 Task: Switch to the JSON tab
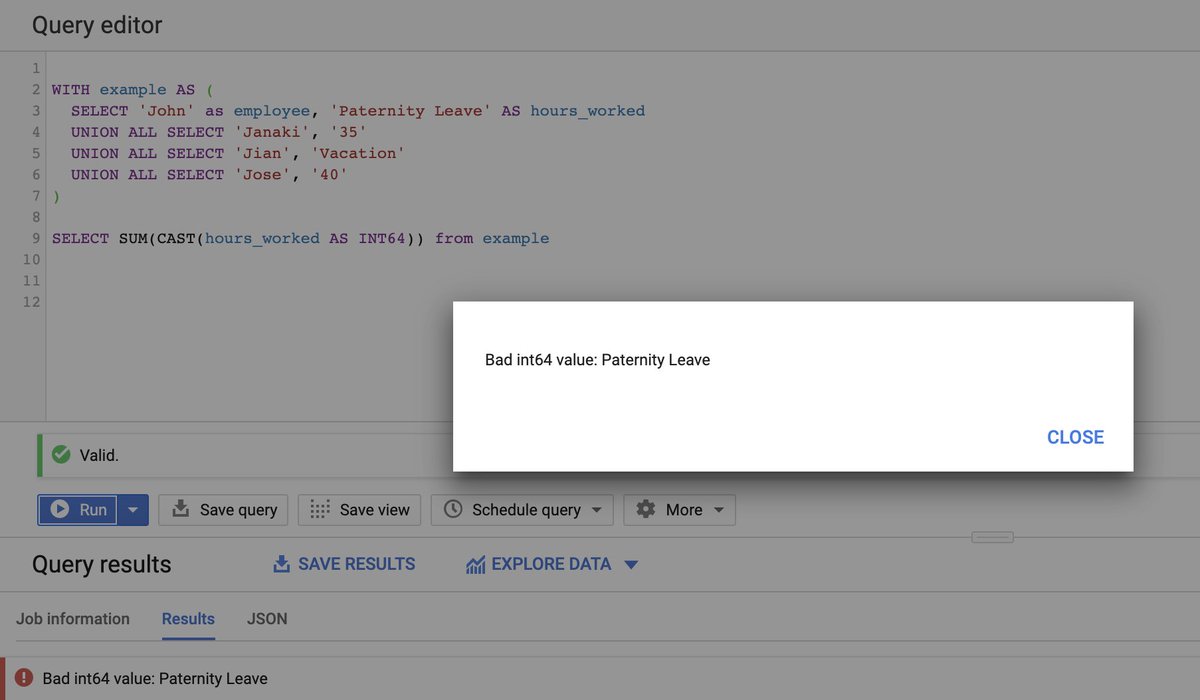pyautogui.click(x=267, y=619)
